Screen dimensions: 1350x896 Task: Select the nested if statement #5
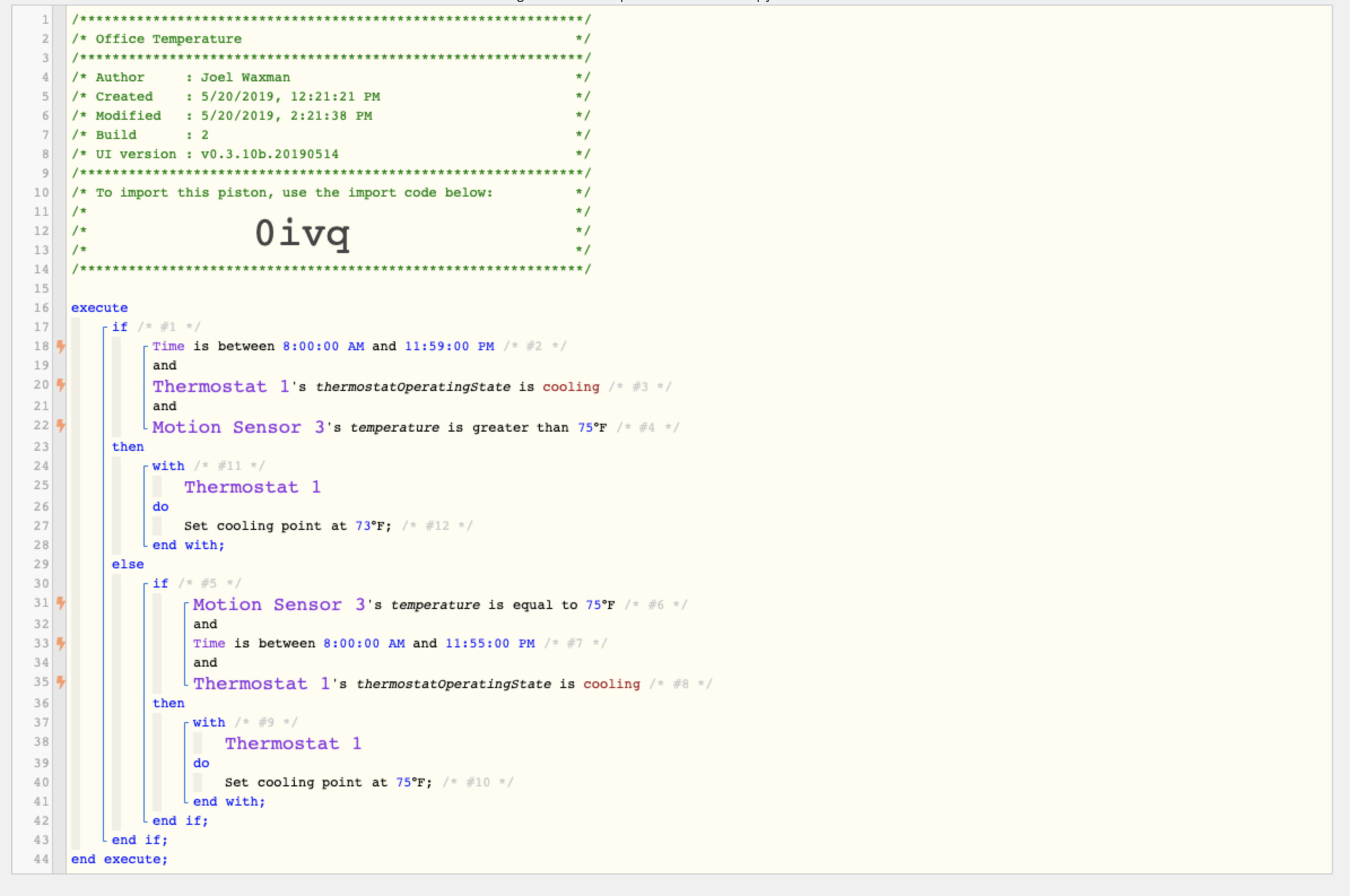pyautogui.click(x=160, y=584)
